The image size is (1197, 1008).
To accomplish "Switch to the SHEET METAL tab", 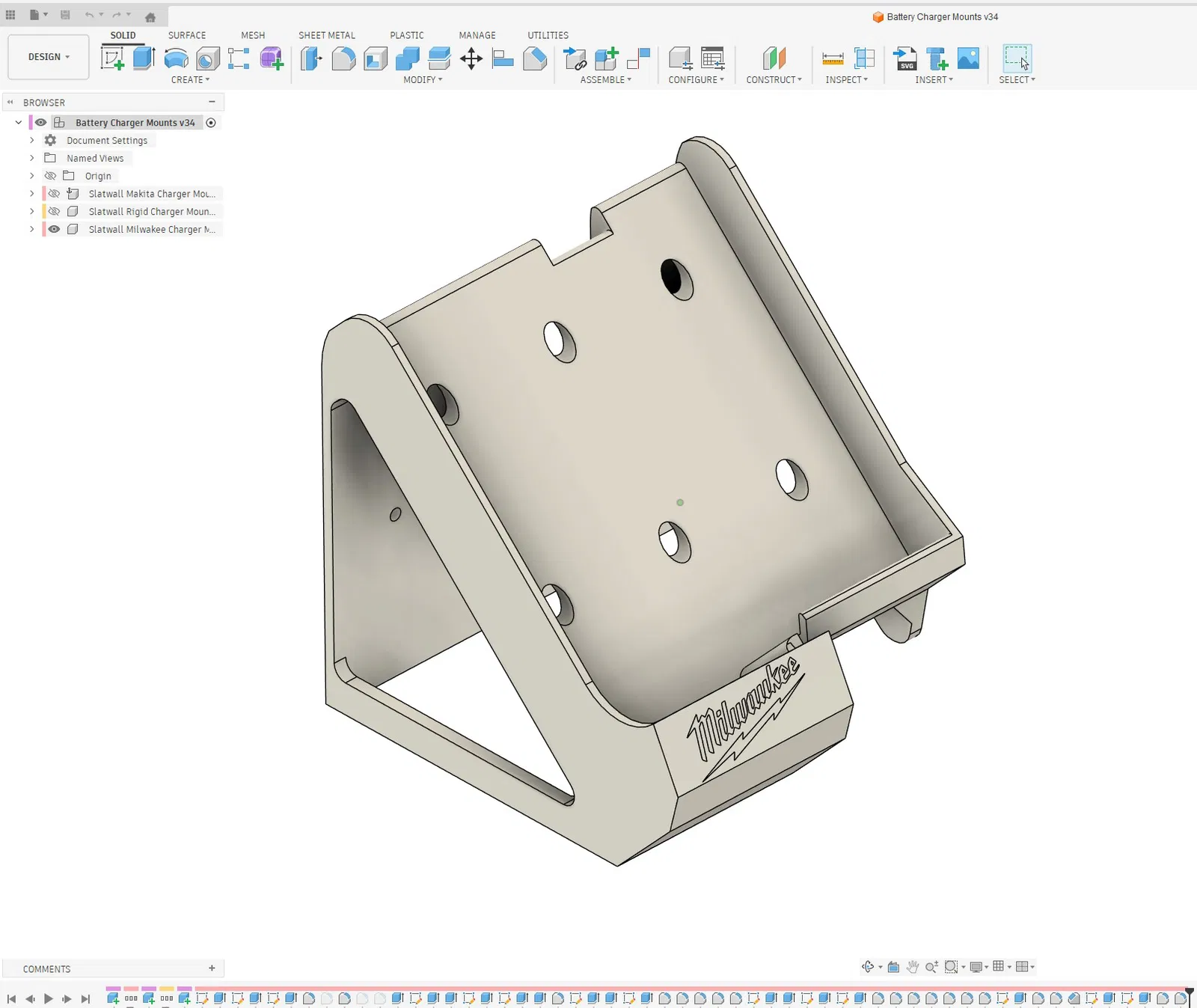I will click(x=327, y=35).
